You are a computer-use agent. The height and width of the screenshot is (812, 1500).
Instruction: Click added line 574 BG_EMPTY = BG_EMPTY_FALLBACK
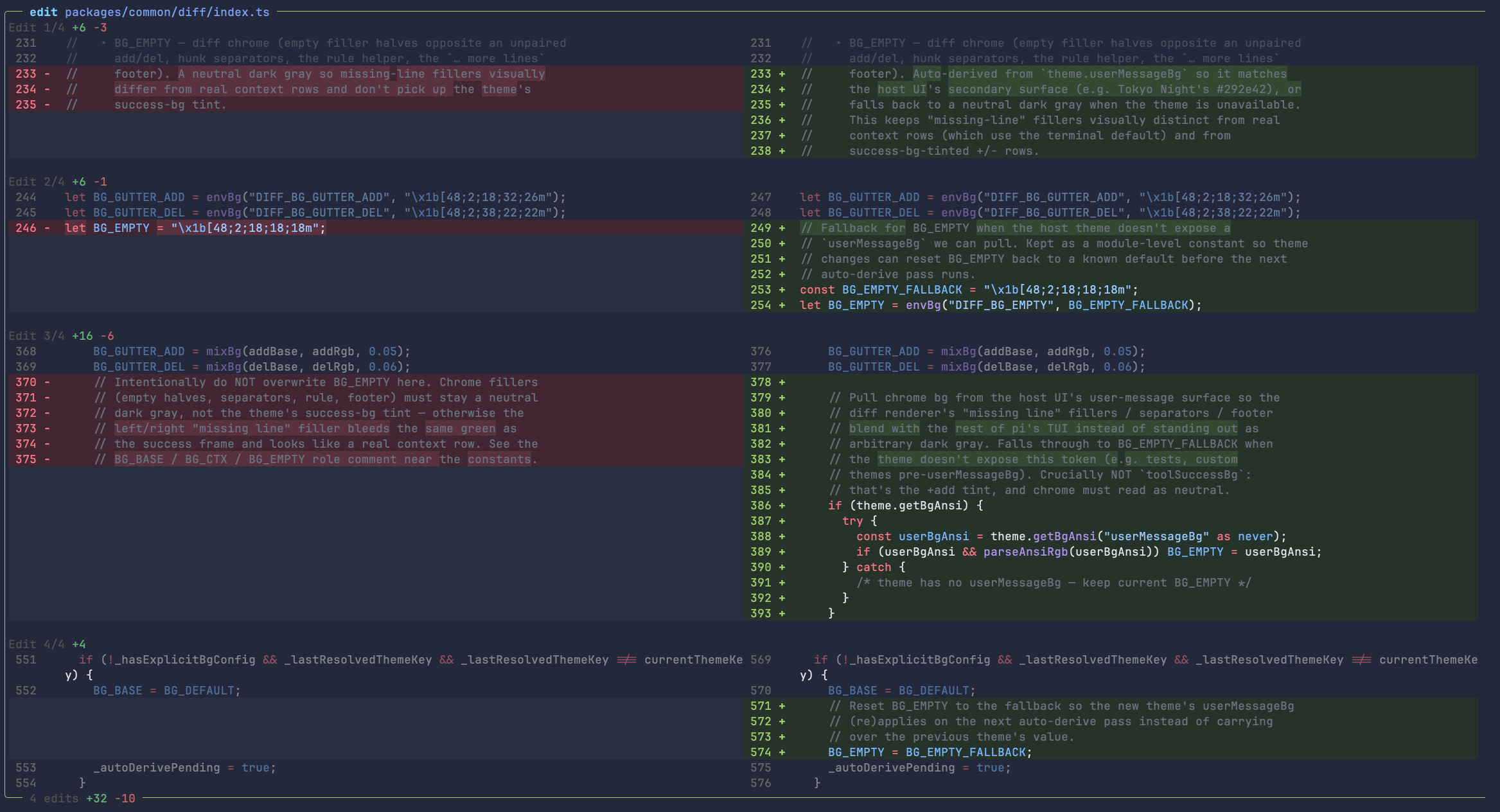(x=930, y=752)
